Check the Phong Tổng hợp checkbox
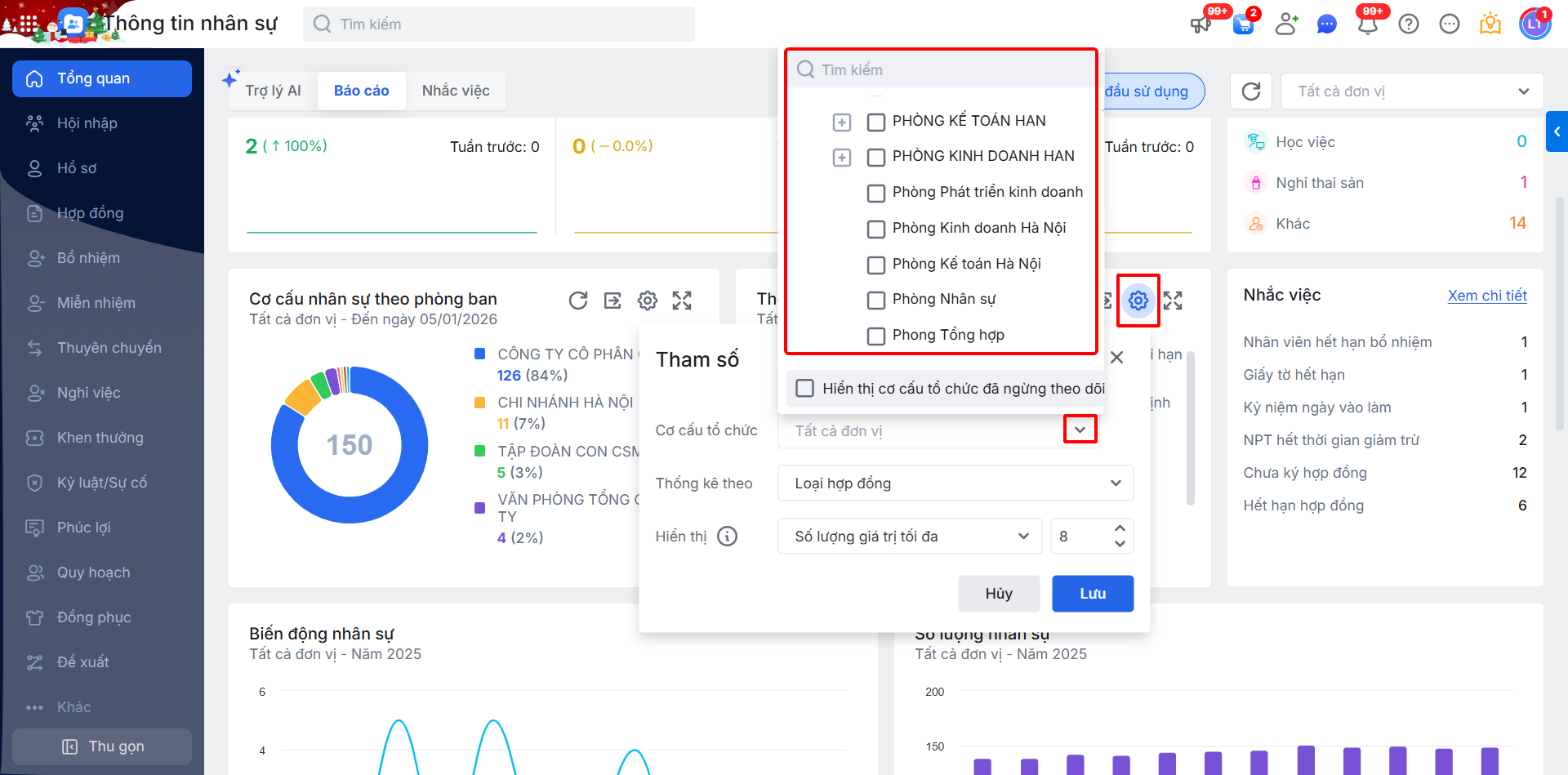This screenshot has height=775, width=1568. click(x=876, y=336)
